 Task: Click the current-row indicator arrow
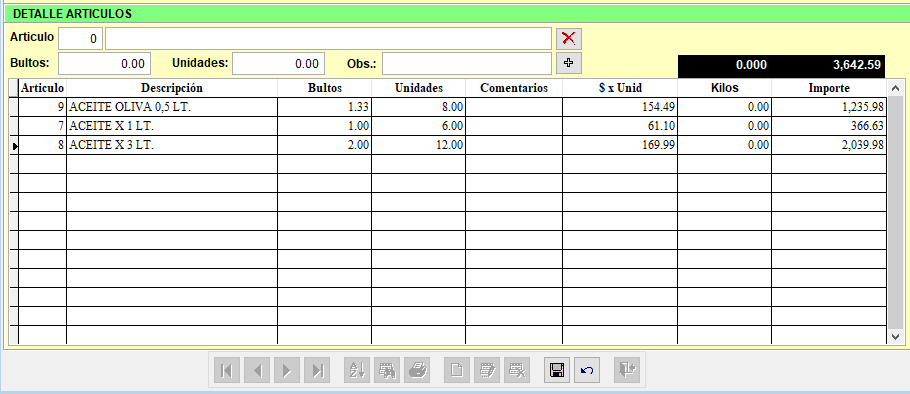(14, 146)
